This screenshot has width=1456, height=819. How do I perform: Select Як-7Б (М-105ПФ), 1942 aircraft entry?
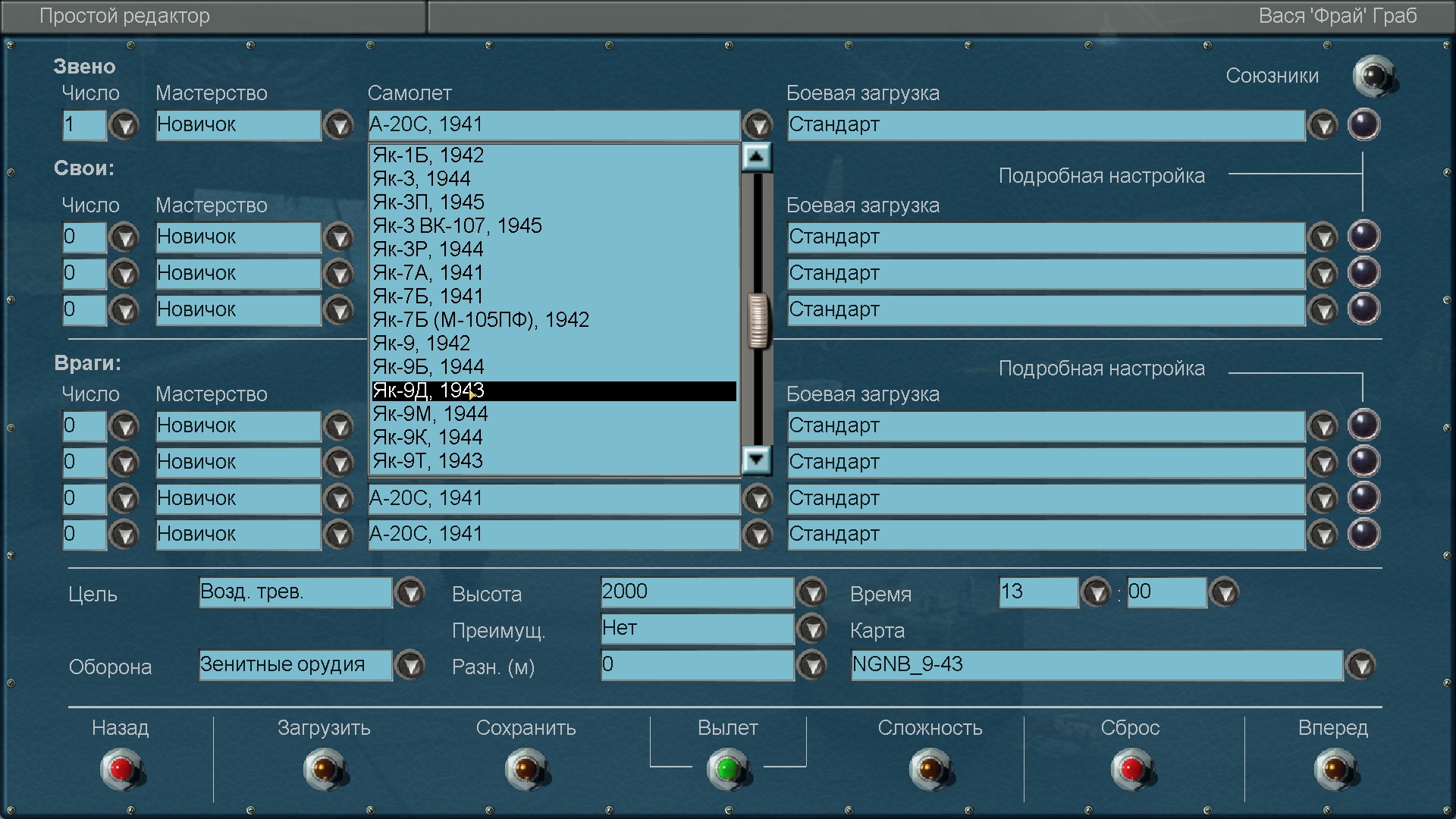click(x=481, y=320)
